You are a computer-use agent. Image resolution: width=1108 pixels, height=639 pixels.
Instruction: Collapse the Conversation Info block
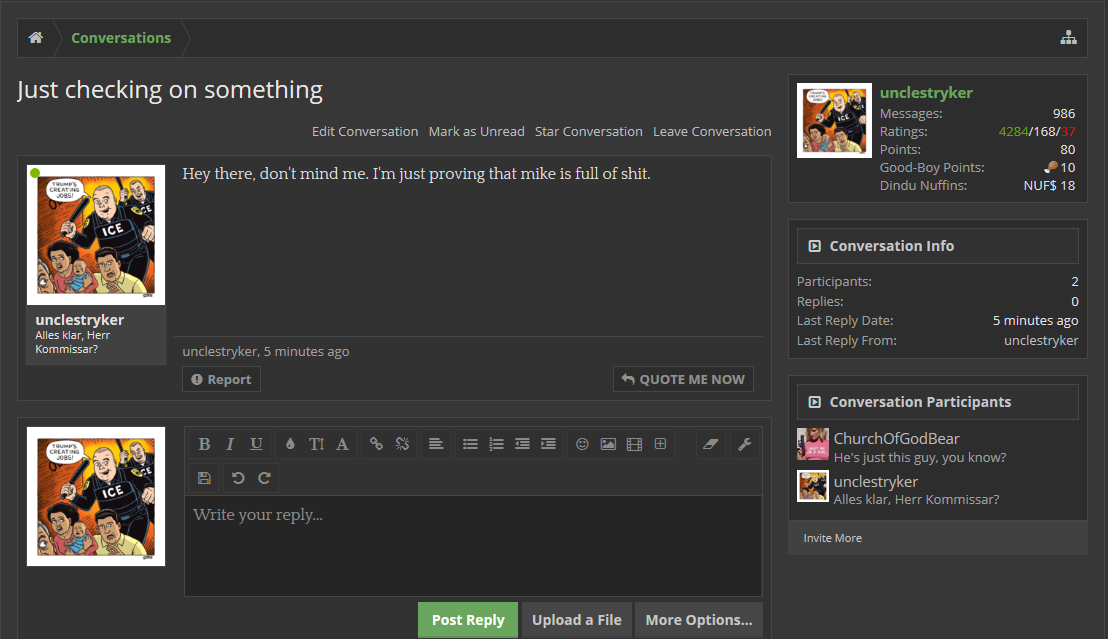coord(814,246)
